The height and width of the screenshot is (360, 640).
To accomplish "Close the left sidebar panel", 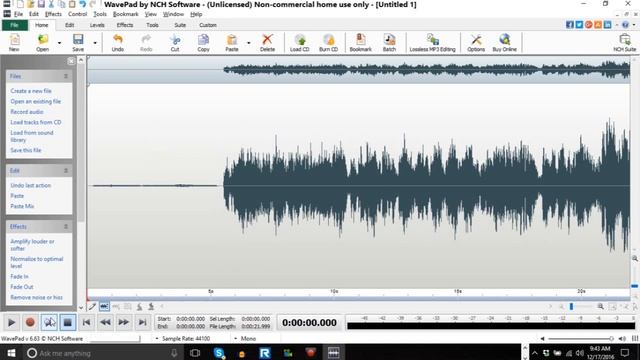I will 71,61.
